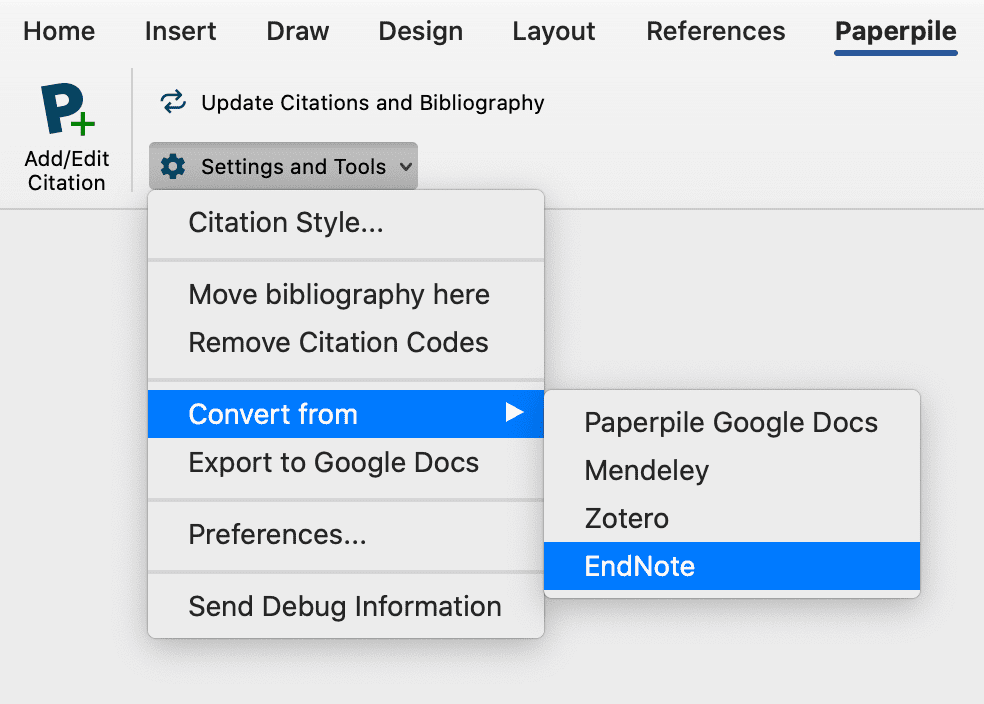Click the Update Citations refresh arrows icon
Screen dimensions: 984x704
(x=173, y=102)
